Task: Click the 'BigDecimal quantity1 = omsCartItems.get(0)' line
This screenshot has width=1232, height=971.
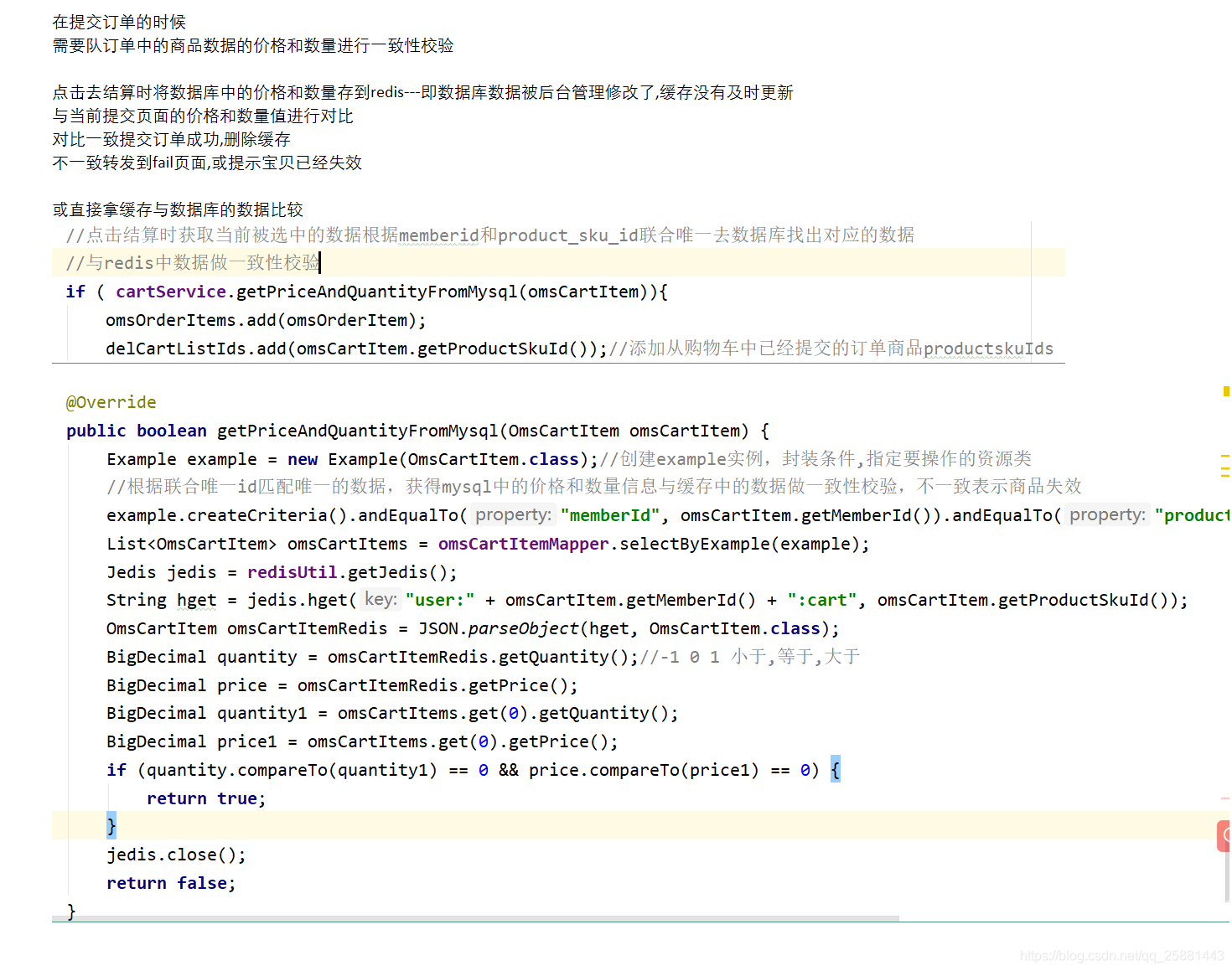Action: 392,713
